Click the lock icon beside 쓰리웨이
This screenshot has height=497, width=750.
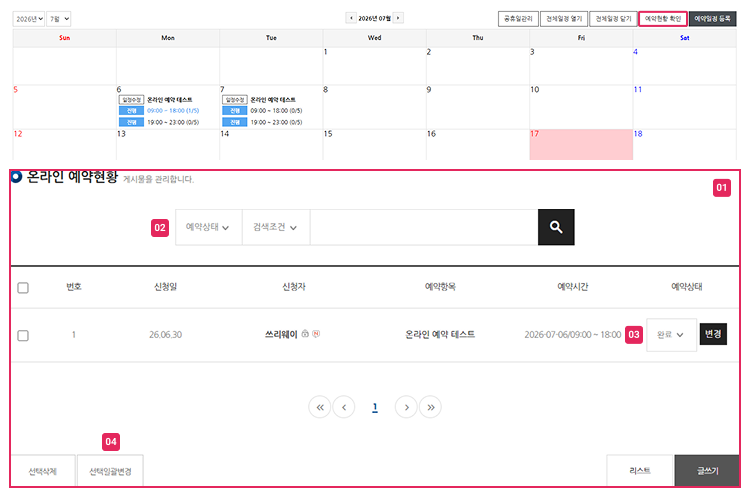click(305, 334)
